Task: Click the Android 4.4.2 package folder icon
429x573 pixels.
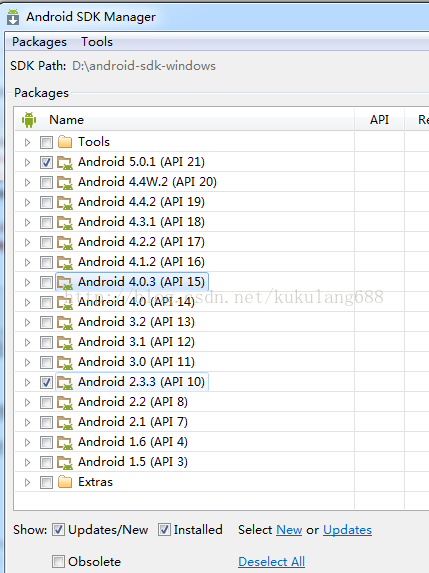Action: coord(65,202)
